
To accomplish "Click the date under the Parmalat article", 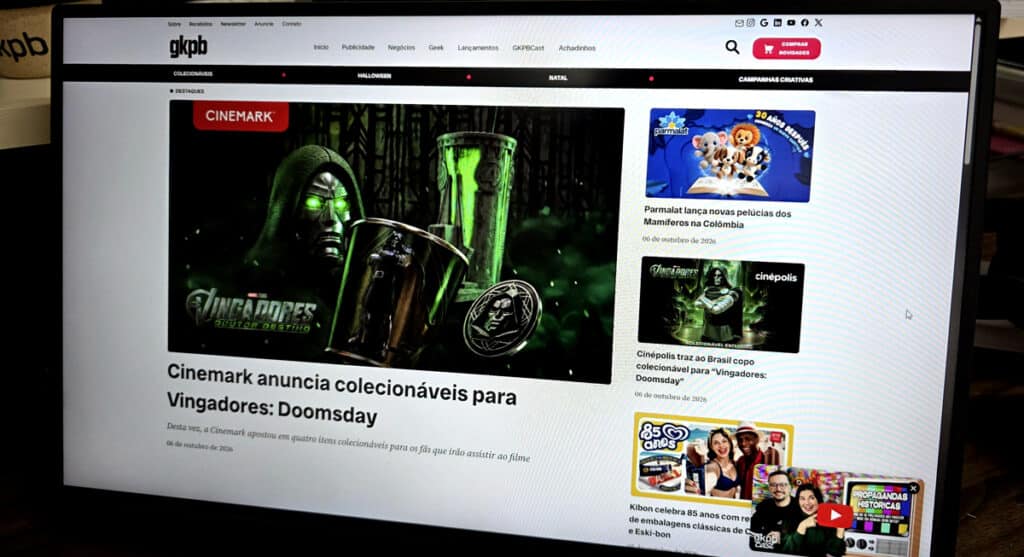I will pos(679,240).
